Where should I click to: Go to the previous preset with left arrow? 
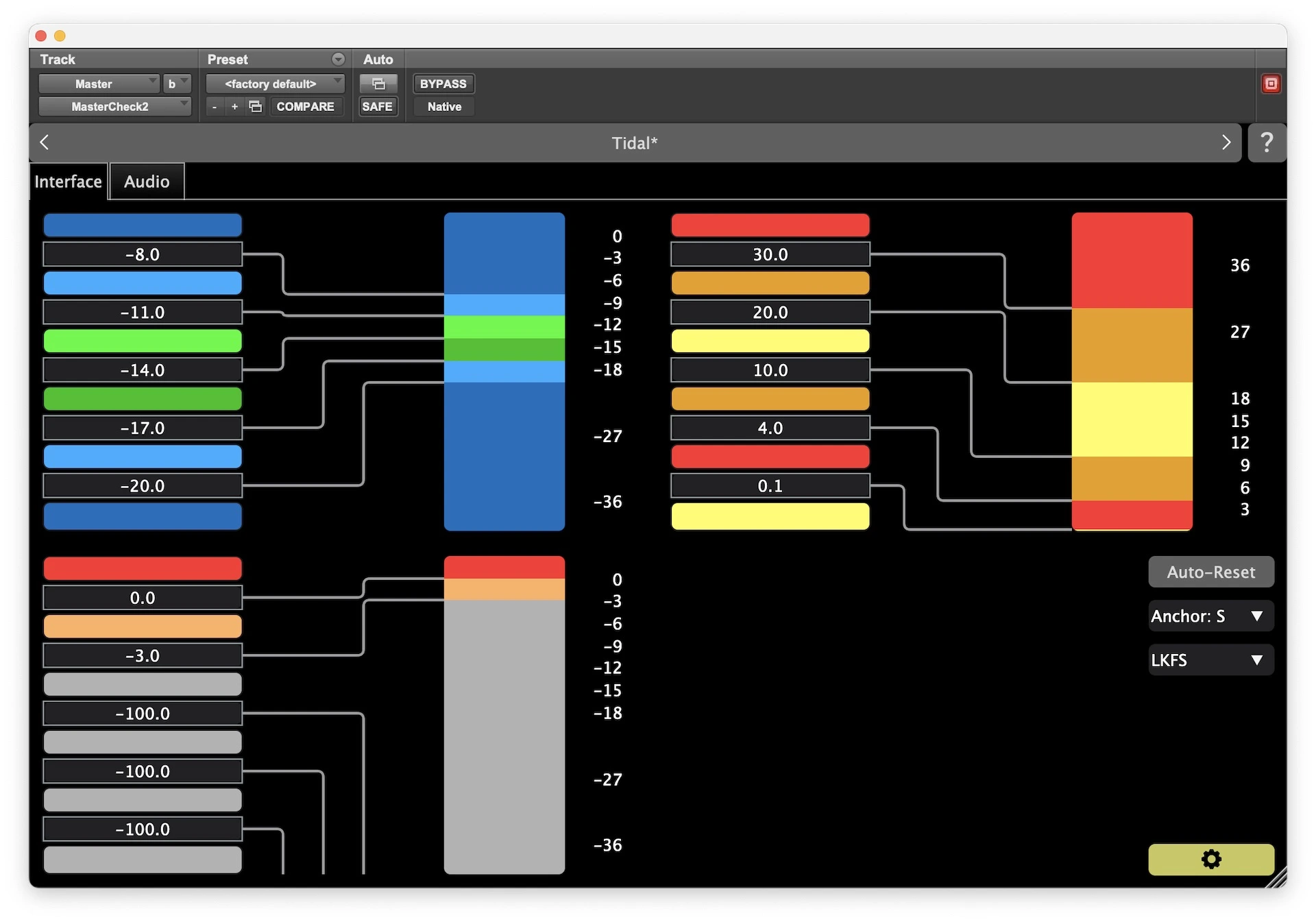pos(45,143)
